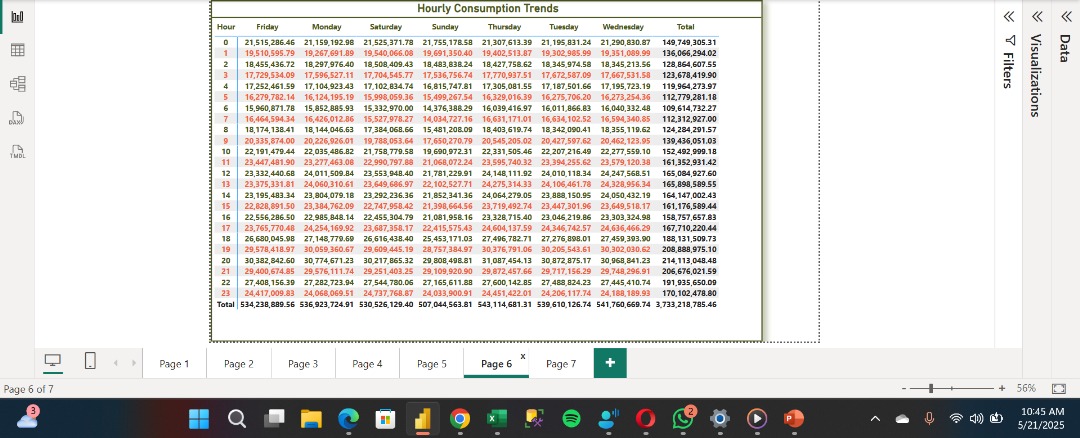Image resolution: width=1080 pixels, height=438 pixels.
Task: Open the weather widget in taskbar
Action: tap(27, 418)
